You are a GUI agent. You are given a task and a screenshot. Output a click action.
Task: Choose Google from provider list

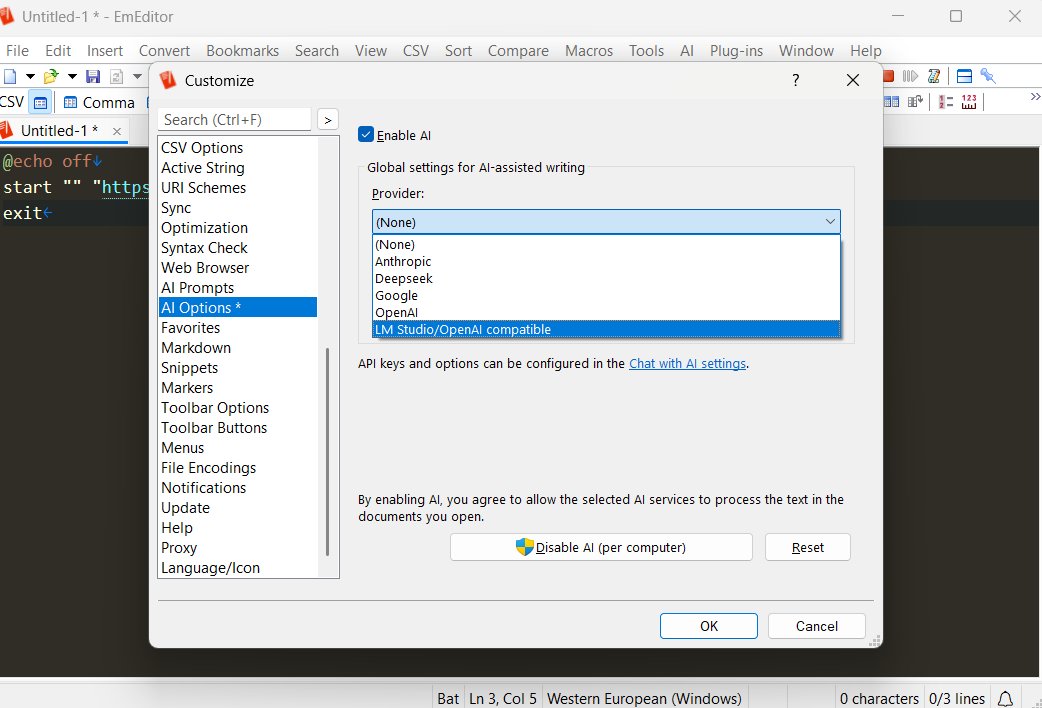click(x=606, y=296)
